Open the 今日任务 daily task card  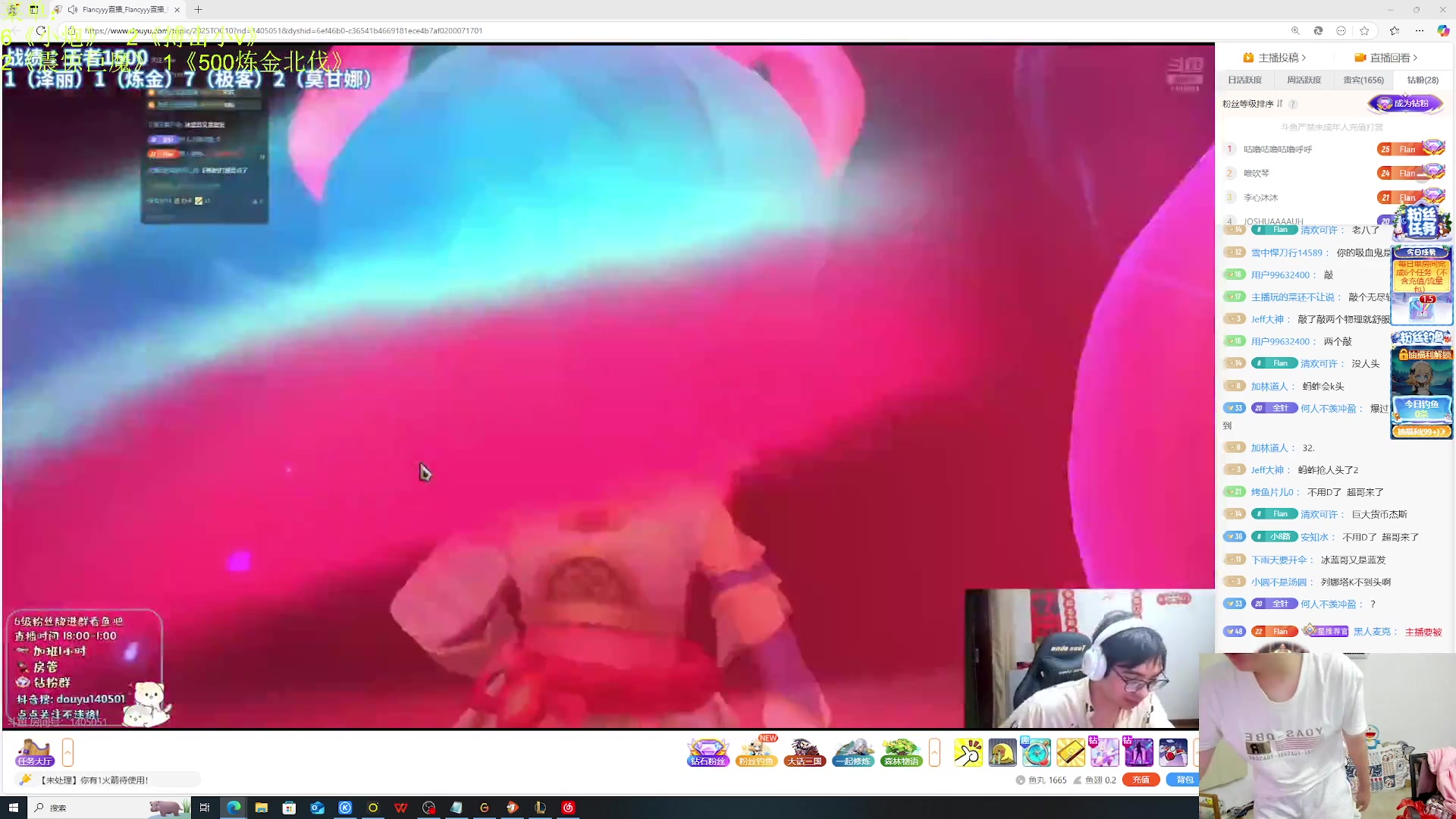[x=1422, y=284]
